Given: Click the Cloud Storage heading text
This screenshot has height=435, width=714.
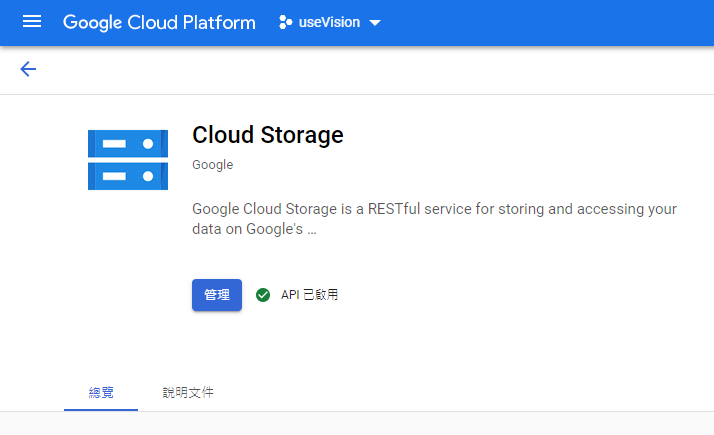Looking at the screenshot, I should pos(268,135).
